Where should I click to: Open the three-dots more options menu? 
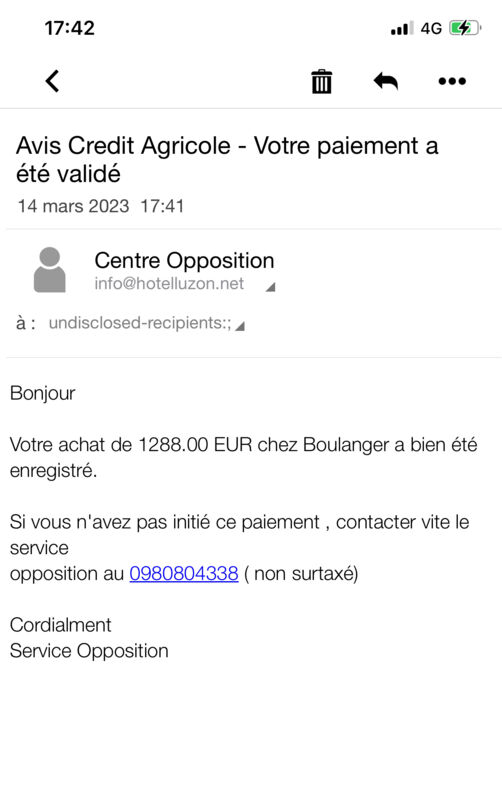click(452, 81)
